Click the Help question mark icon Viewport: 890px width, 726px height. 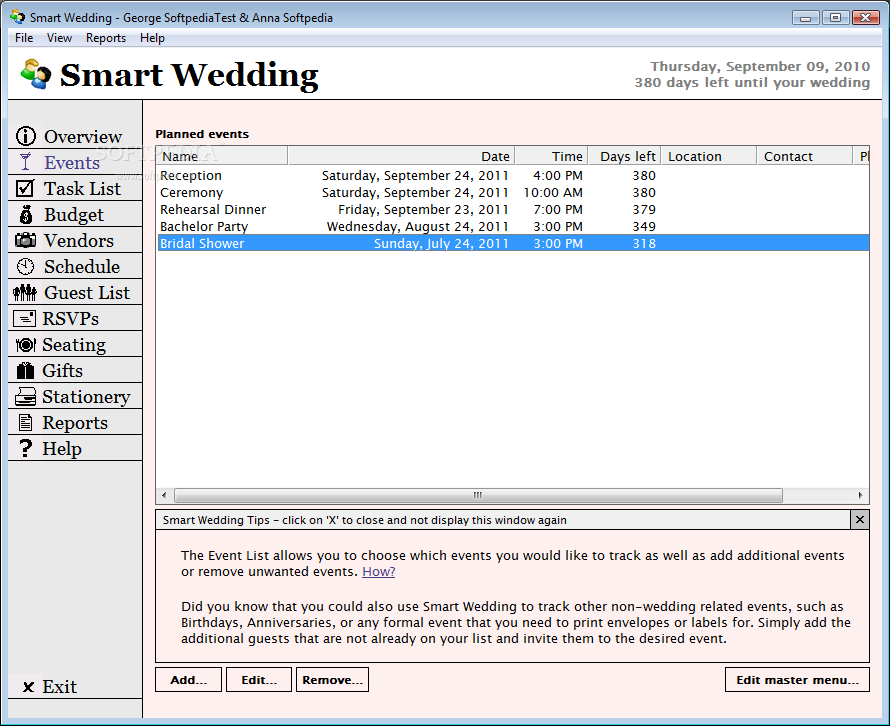pos(26,448)
